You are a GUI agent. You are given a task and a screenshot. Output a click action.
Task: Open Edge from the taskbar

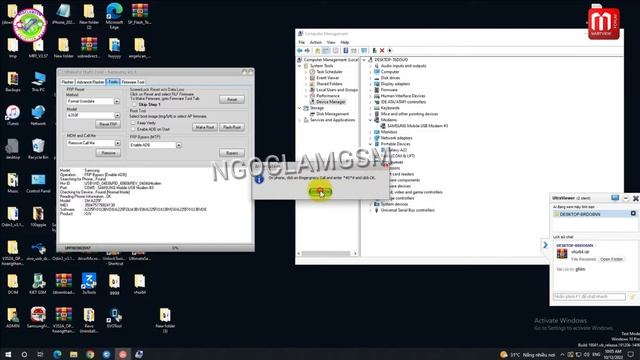[x=57, y=354]
